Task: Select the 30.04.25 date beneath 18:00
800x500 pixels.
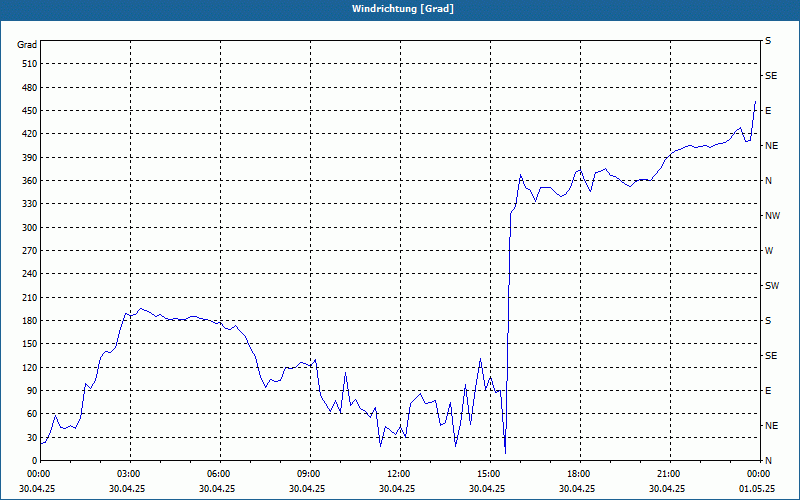Action: (578, 488)
